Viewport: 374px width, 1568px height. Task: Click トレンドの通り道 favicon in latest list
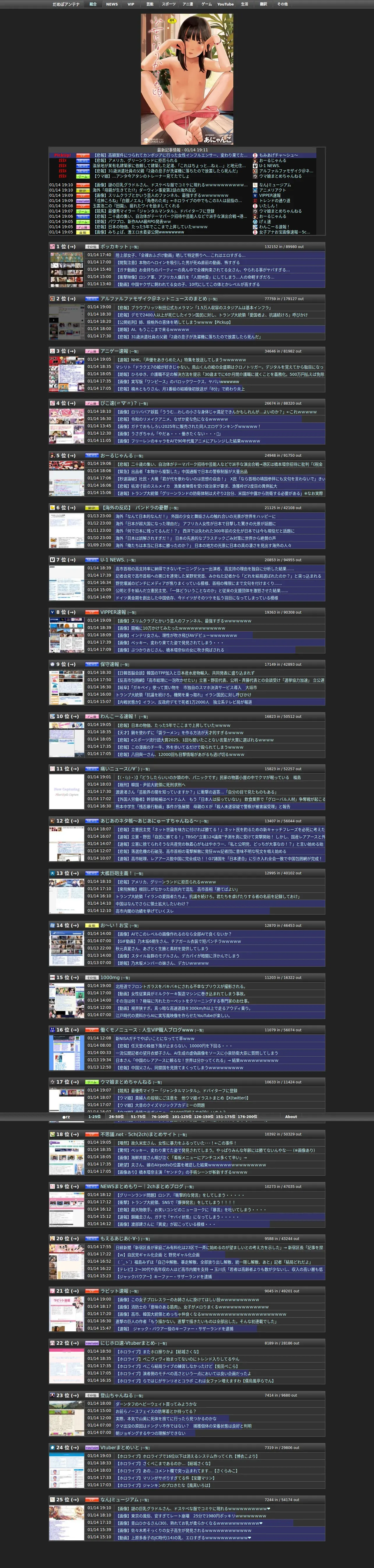(x=255, y=200)
